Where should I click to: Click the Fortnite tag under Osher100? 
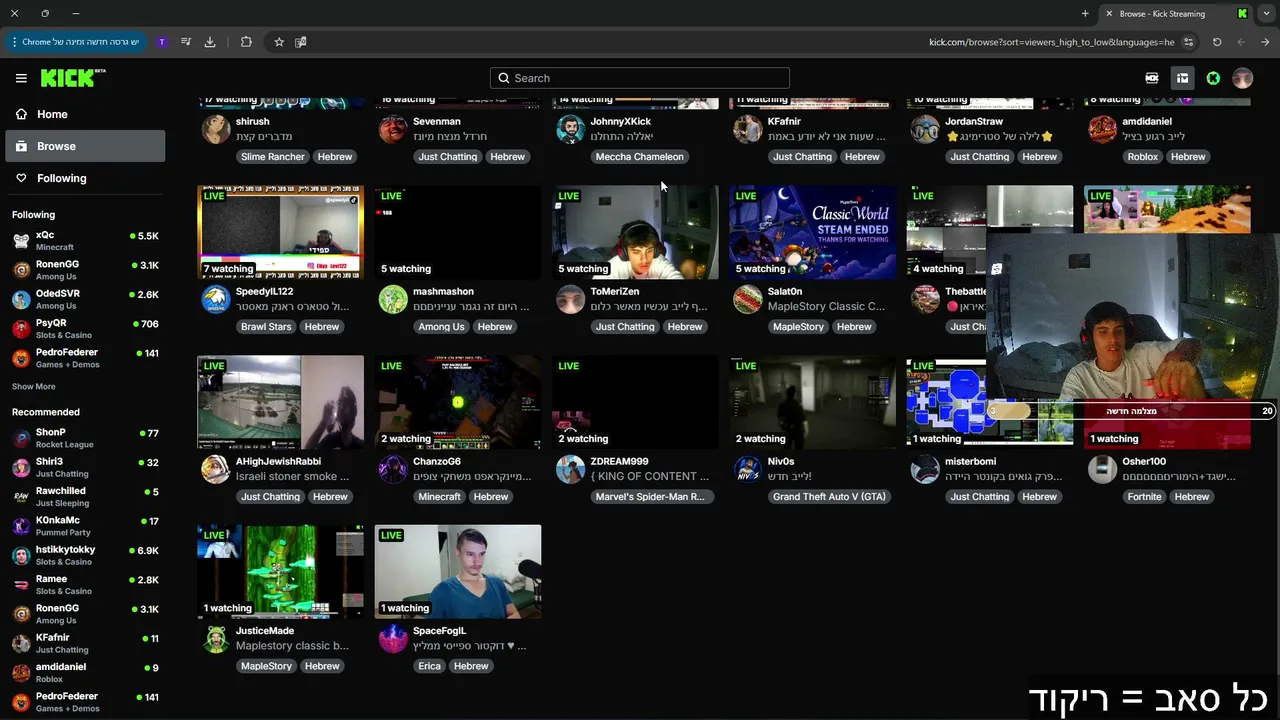[x=1144, y=497]
